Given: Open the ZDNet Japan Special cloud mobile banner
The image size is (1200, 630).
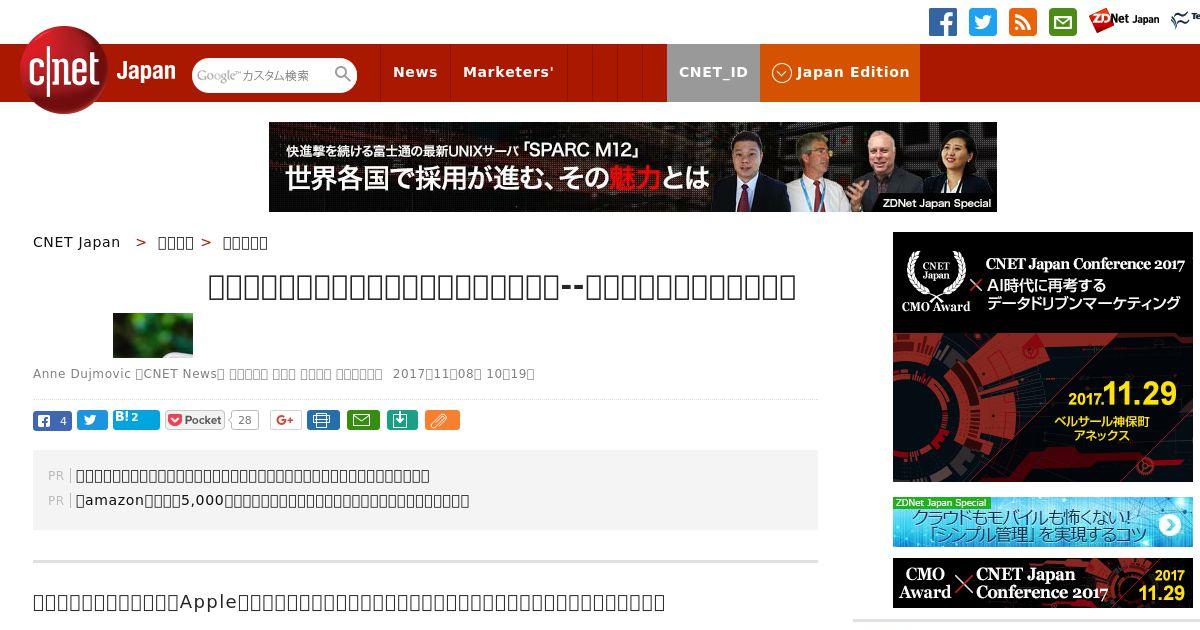Looking at the screenshot, I should [x=1043, y=522].
